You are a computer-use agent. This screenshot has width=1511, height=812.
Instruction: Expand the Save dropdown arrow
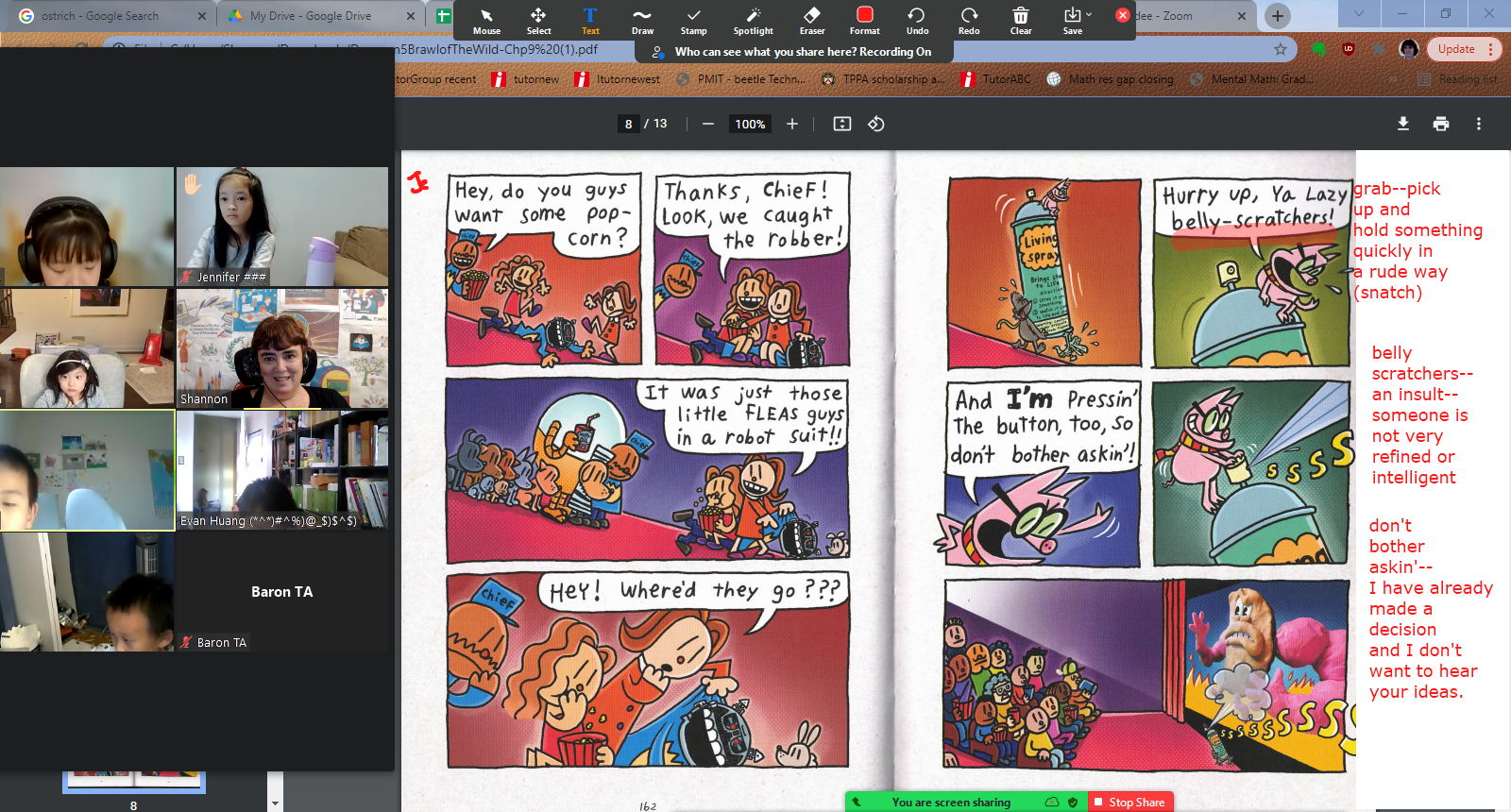[x=1089, y=14]
